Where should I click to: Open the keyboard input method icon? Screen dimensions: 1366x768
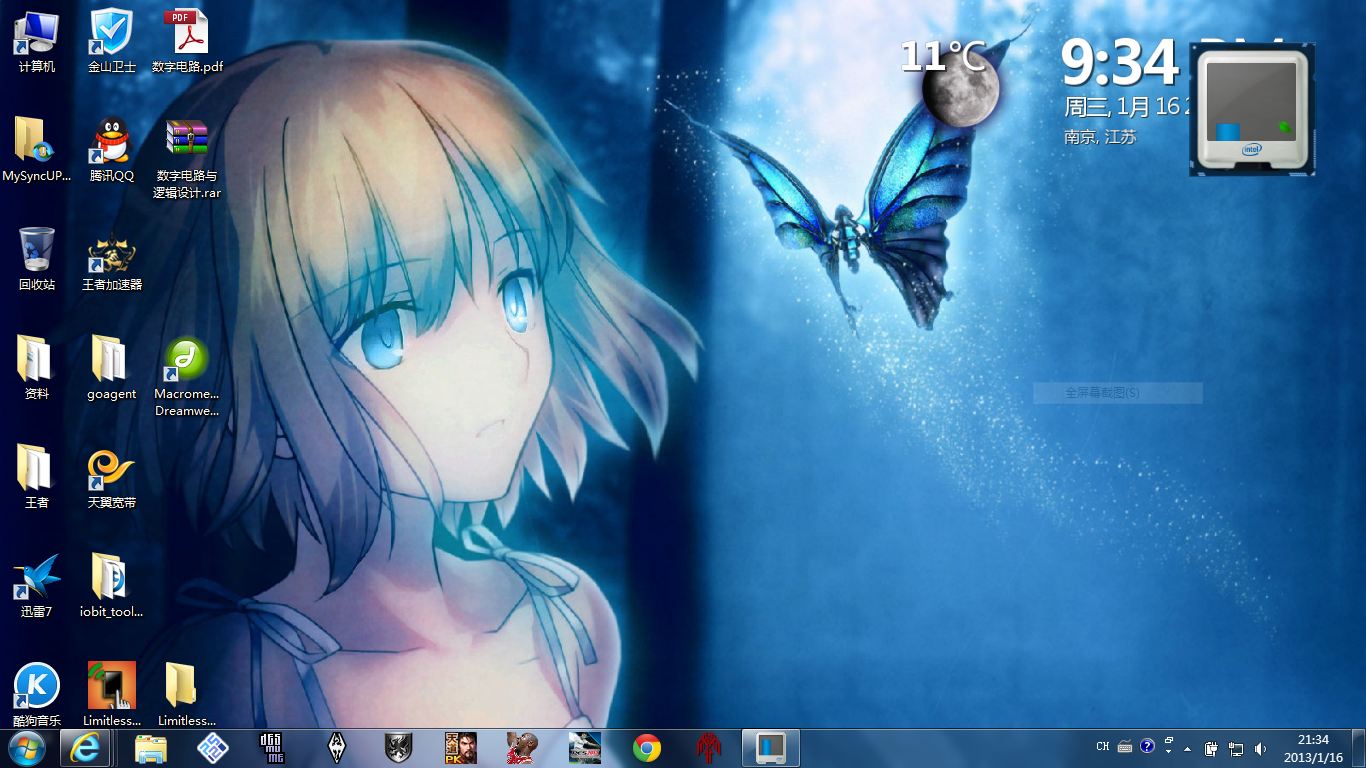click(x=1125, y=746)
